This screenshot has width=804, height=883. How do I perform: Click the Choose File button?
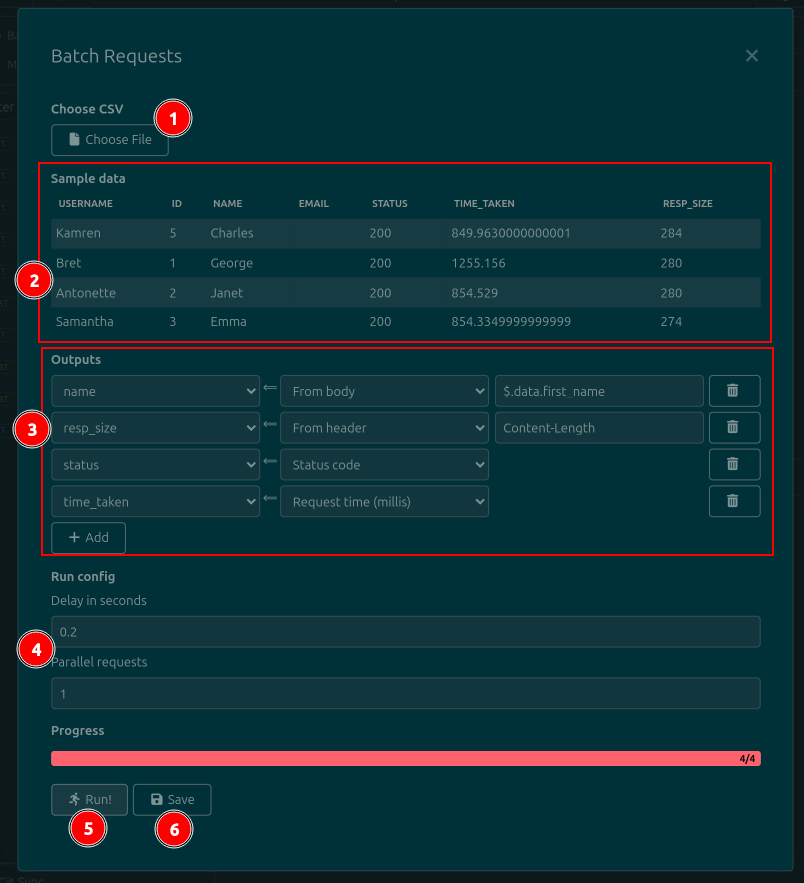110,140
